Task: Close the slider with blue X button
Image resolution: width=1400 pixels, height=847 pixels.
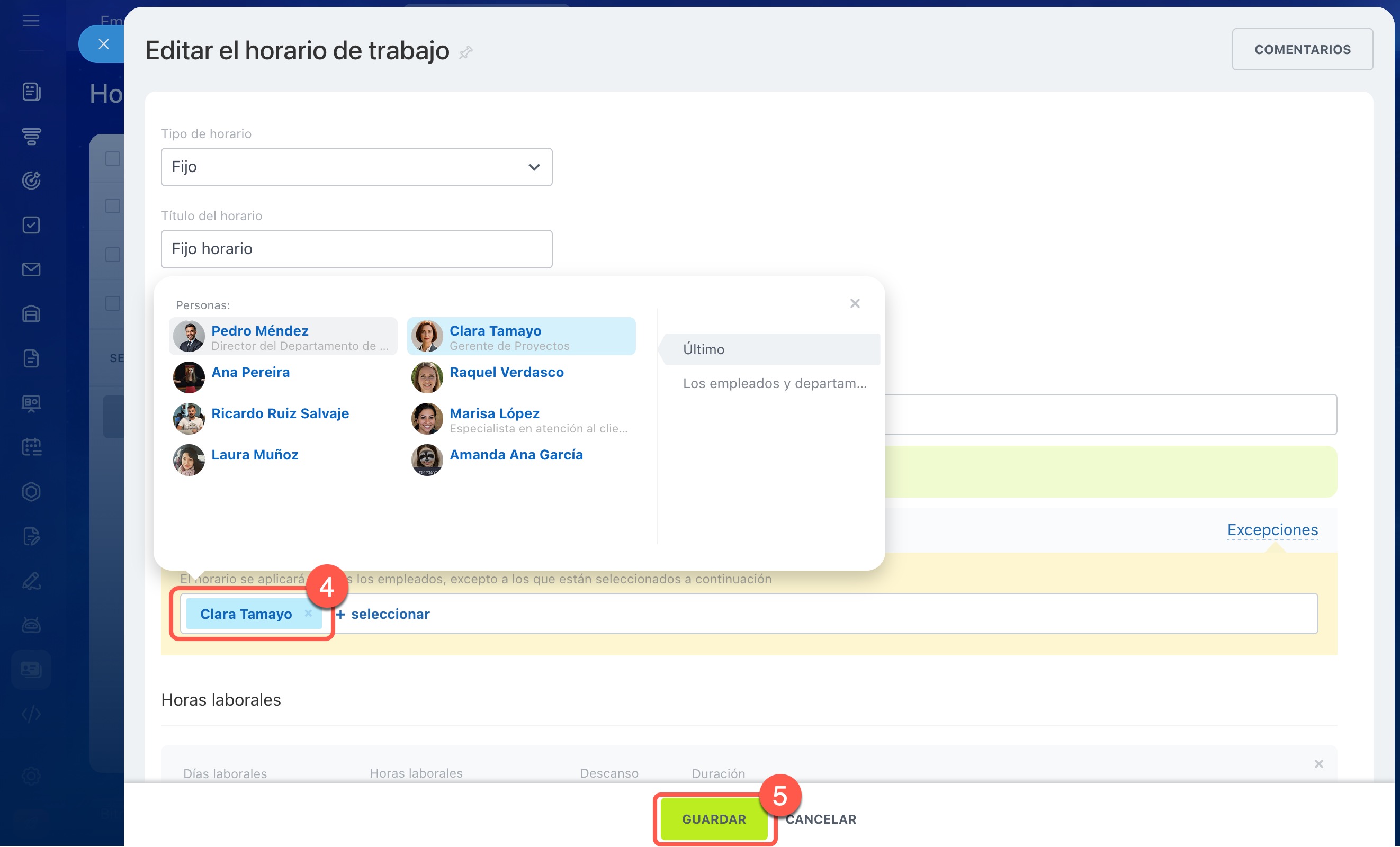Action: 103,44
